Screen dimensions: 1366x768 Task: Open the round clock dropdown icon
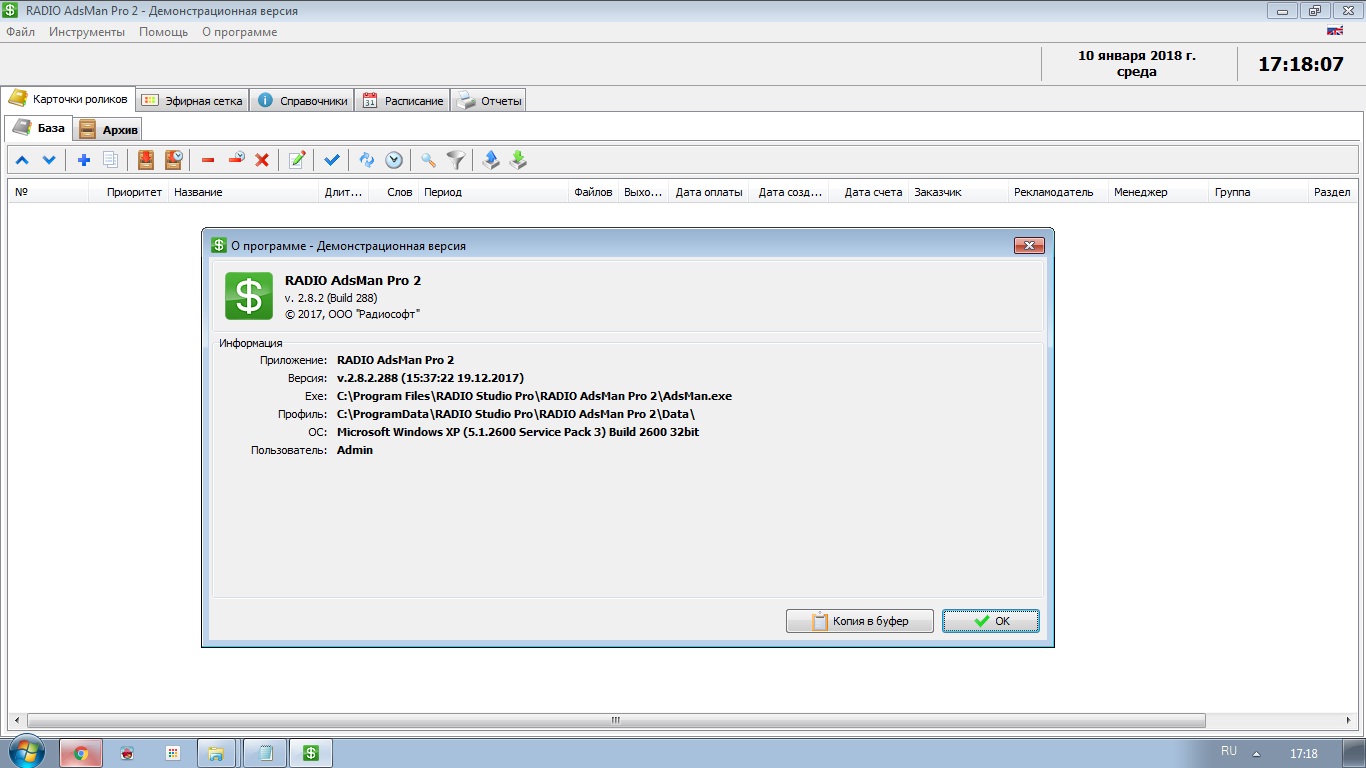click(394, 160)
